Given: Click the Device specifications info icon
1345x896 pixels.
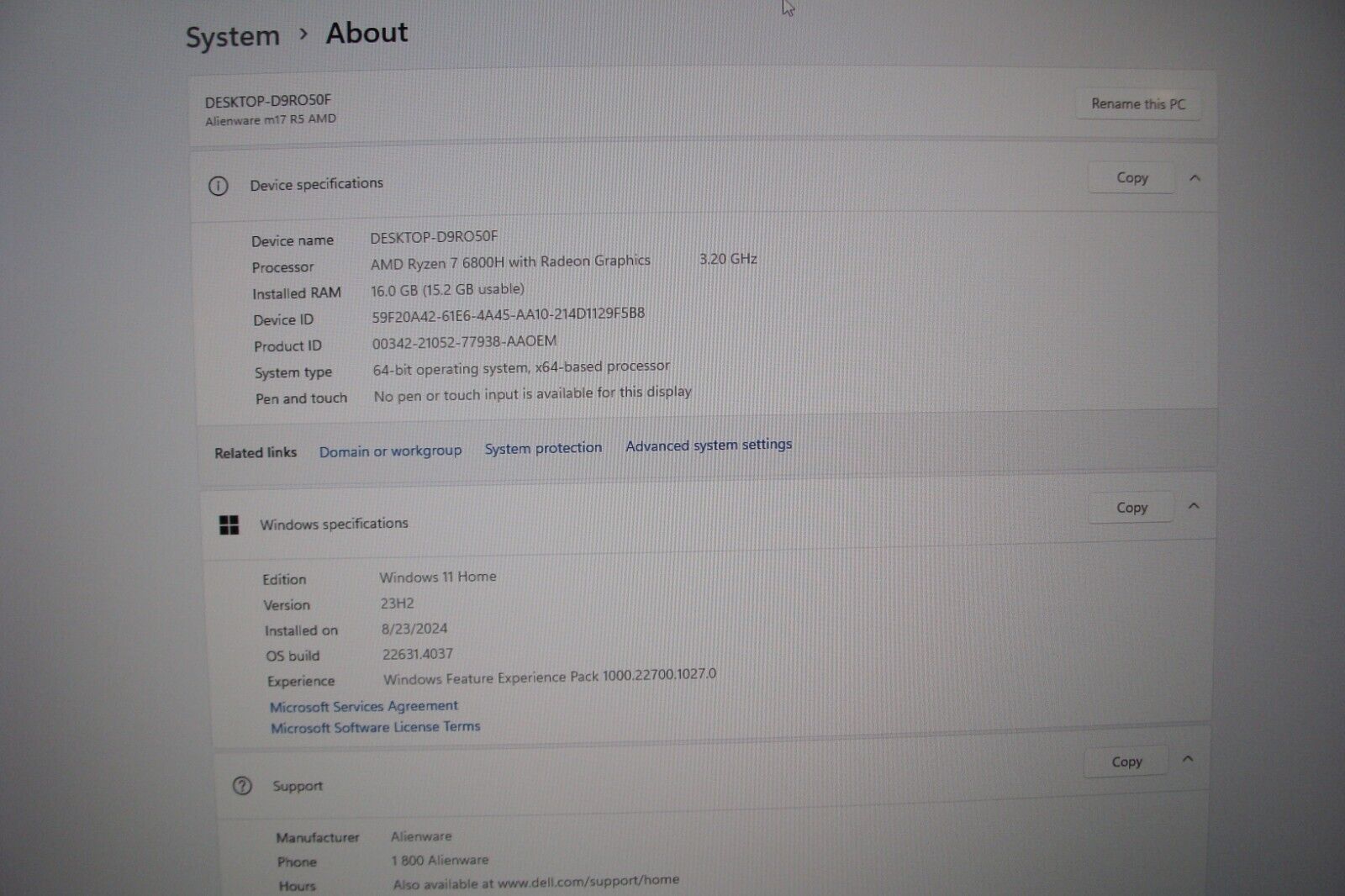Looking at the screenshot, I should pyautogui.click(x=218, y=186).
